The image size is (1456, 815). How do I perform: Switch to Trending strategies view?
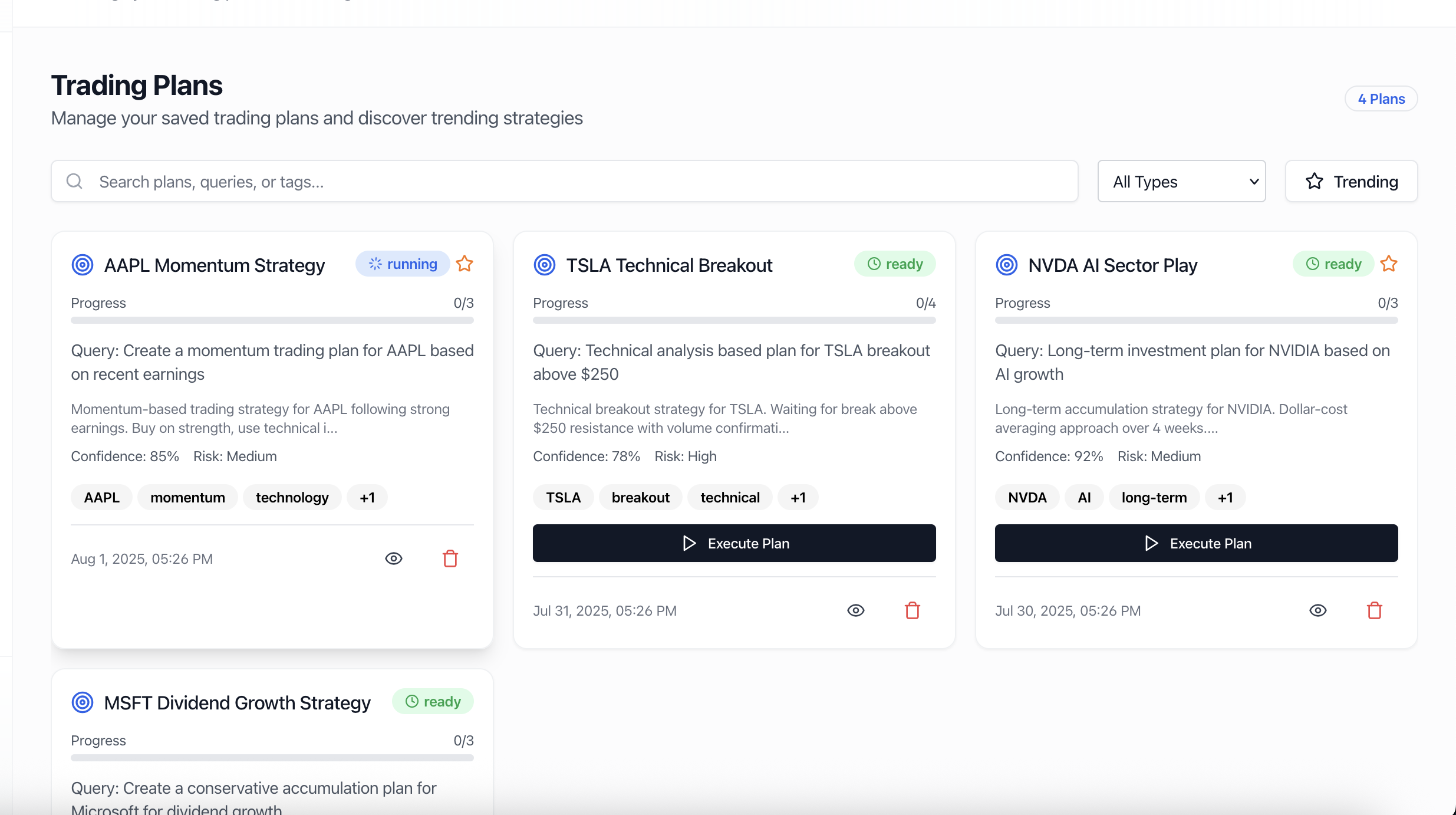(1351, 181)
